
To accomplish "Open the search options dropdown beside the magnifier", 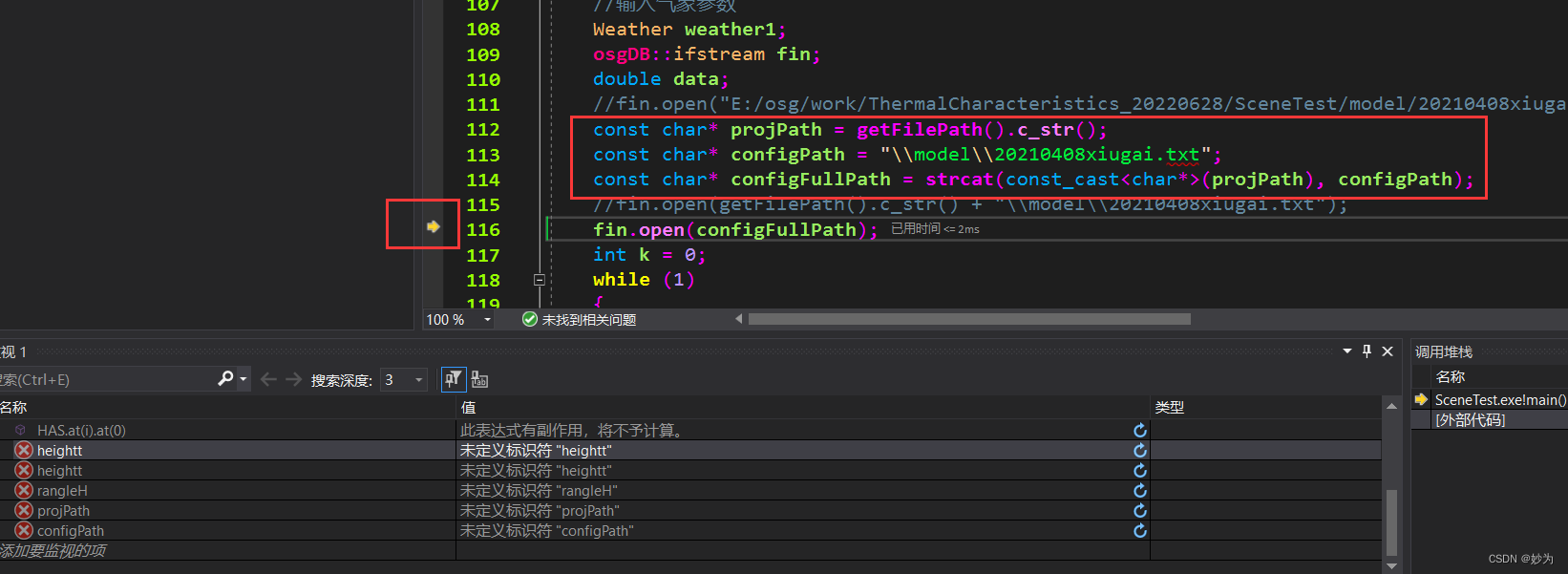I will [x=244, y=379].
